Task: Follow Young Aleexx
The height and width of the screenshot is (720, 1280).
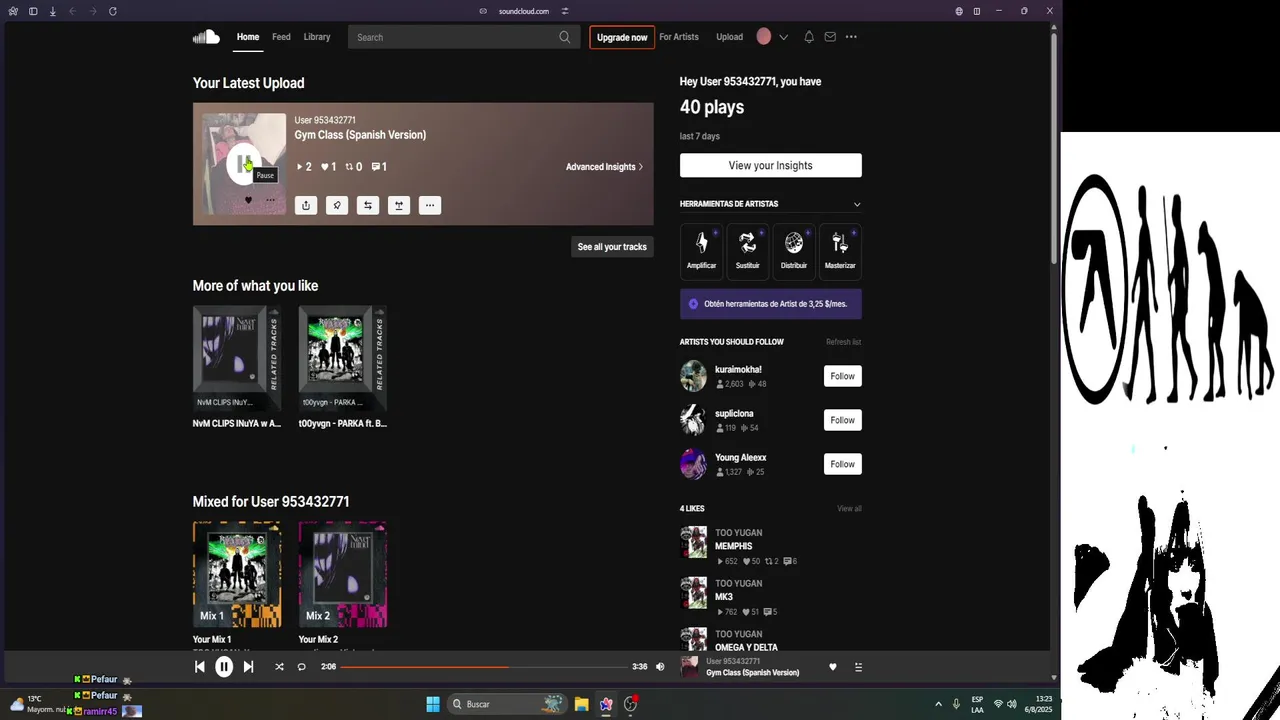Action: (843, 464)
